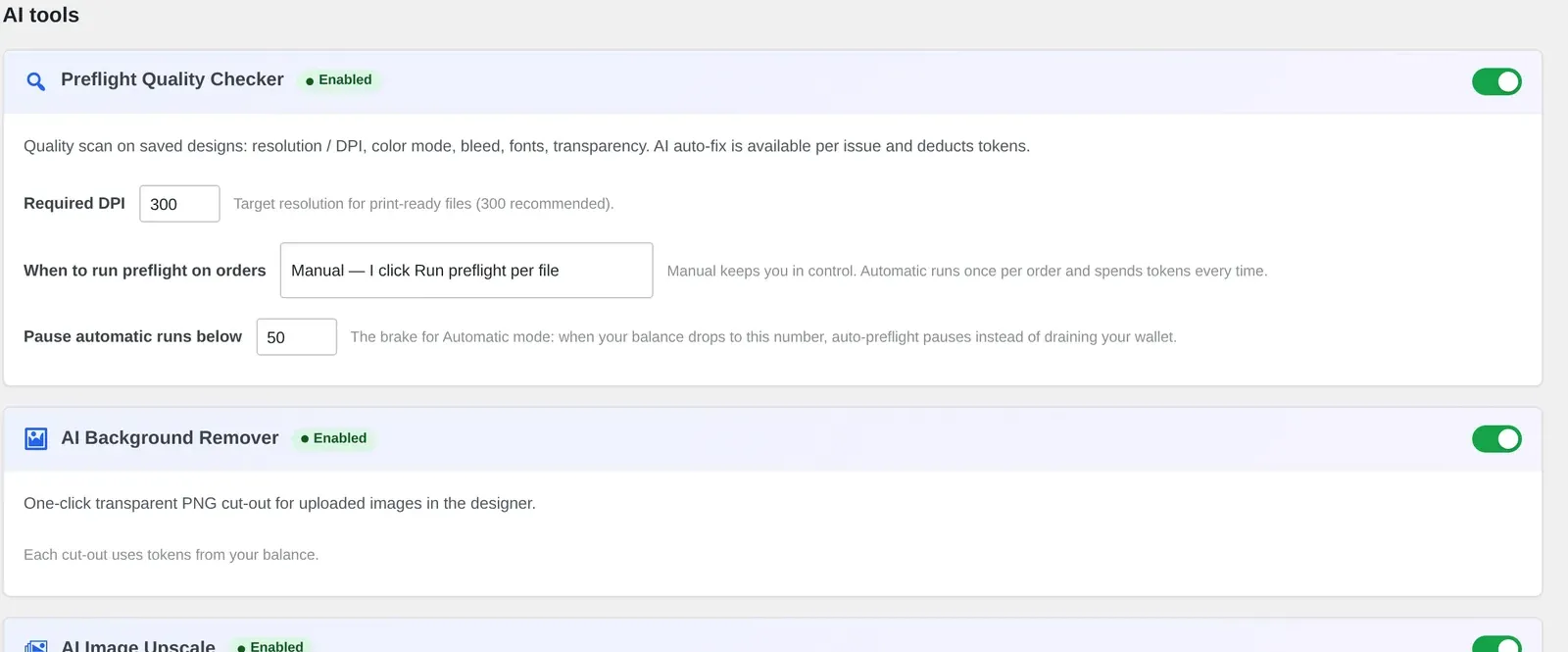
Task: Click the 'Manual keeps you in control' hint
Action: coord(967,271)
